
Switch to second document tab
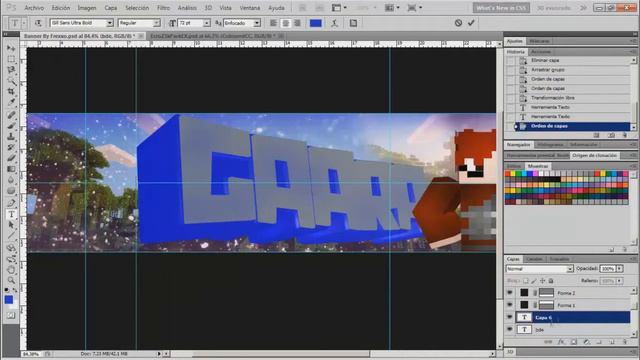tap(216, 36)
